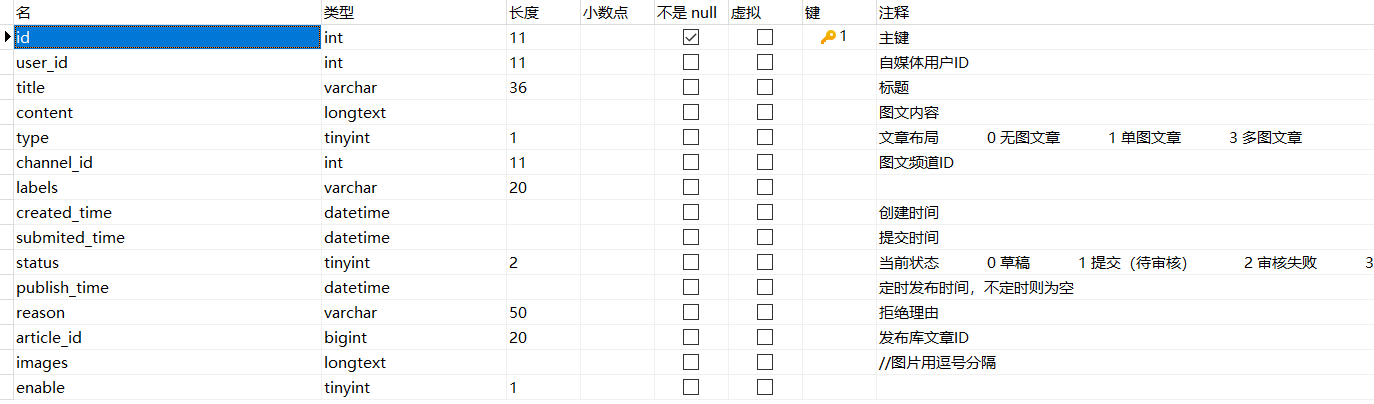The image size is (1374, 404).
Task: Click the empty decimal cell for the labels row
Action: (x=616, y=188)
